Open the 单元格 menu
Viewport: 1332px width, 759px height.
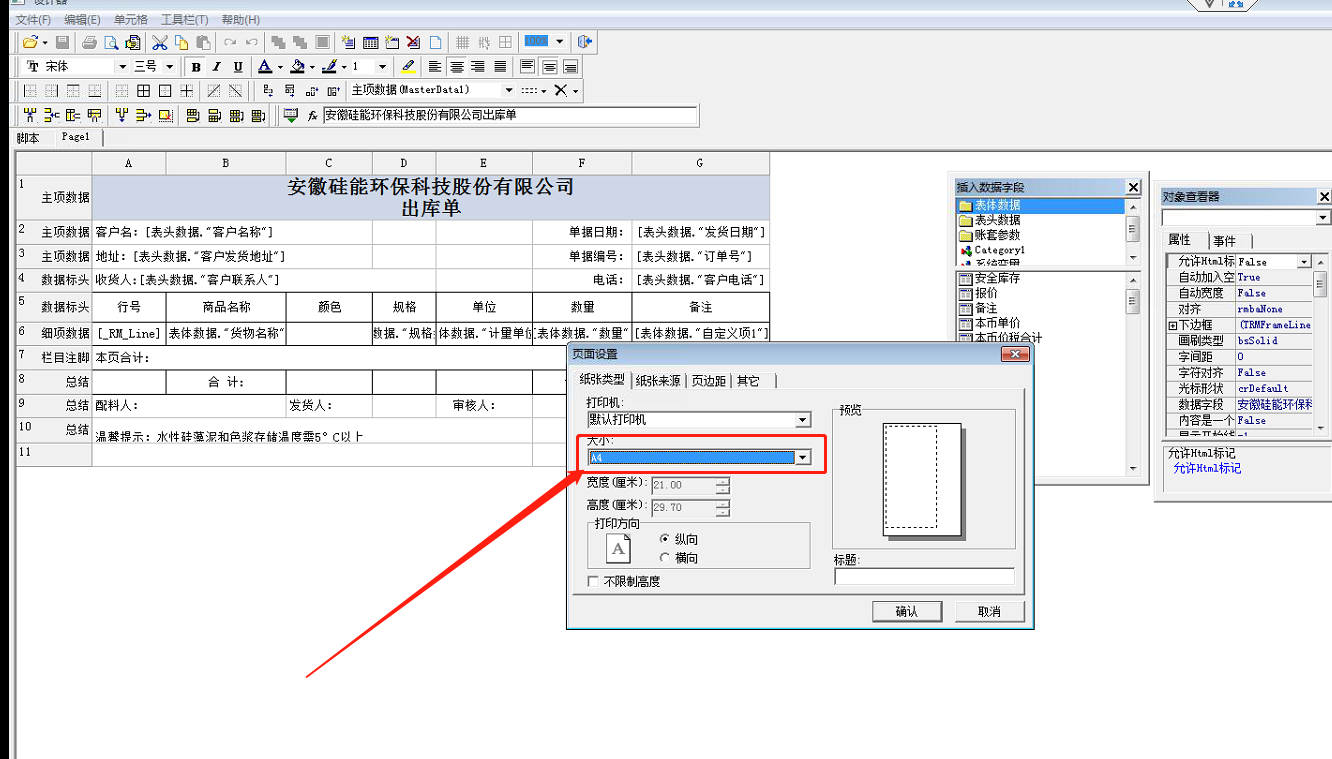pyautogui.click(x=131, y=20)
